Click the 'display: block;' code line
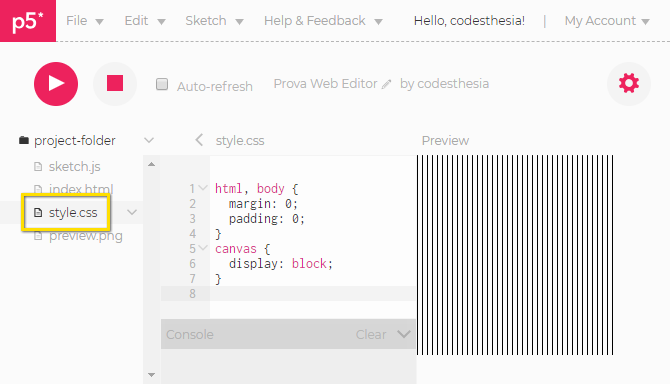Screen dimensions: 670x384 click(x=281, y=264)
